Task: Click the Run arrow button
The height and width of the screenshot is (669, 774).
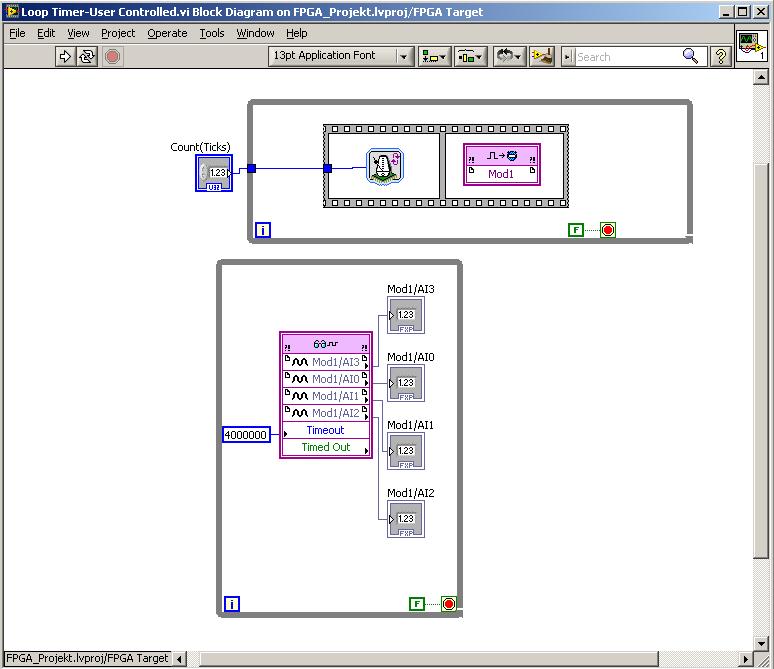Action: click(x=65, y=56)
